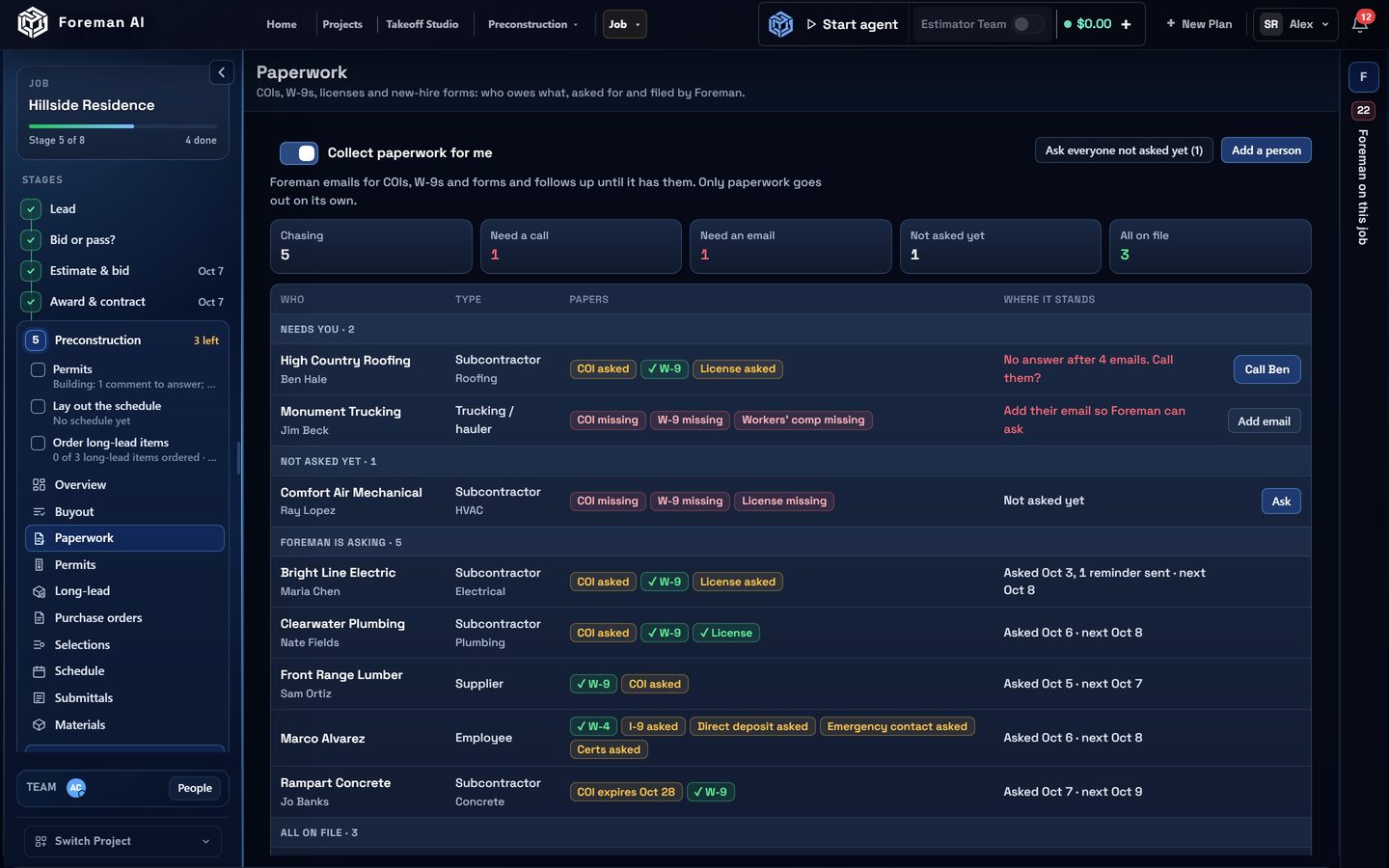This screenshot has width=1389, height=868.
Task: Go to Takeoff Studio tab
Action: click(422, 24)
